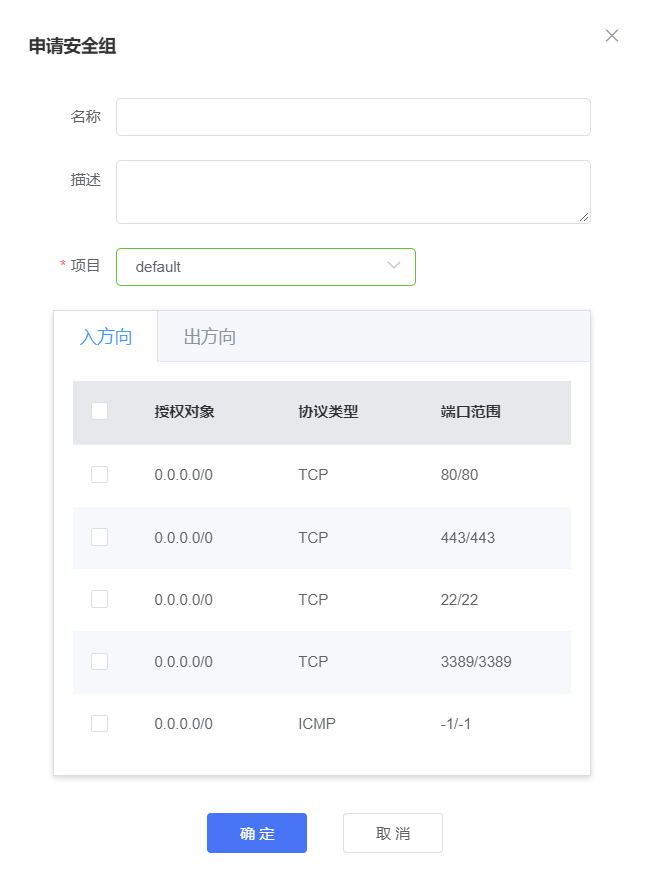645x888 pixels.
Task: Click the 授权对象 column header
Action: click(x=184, y=412)
